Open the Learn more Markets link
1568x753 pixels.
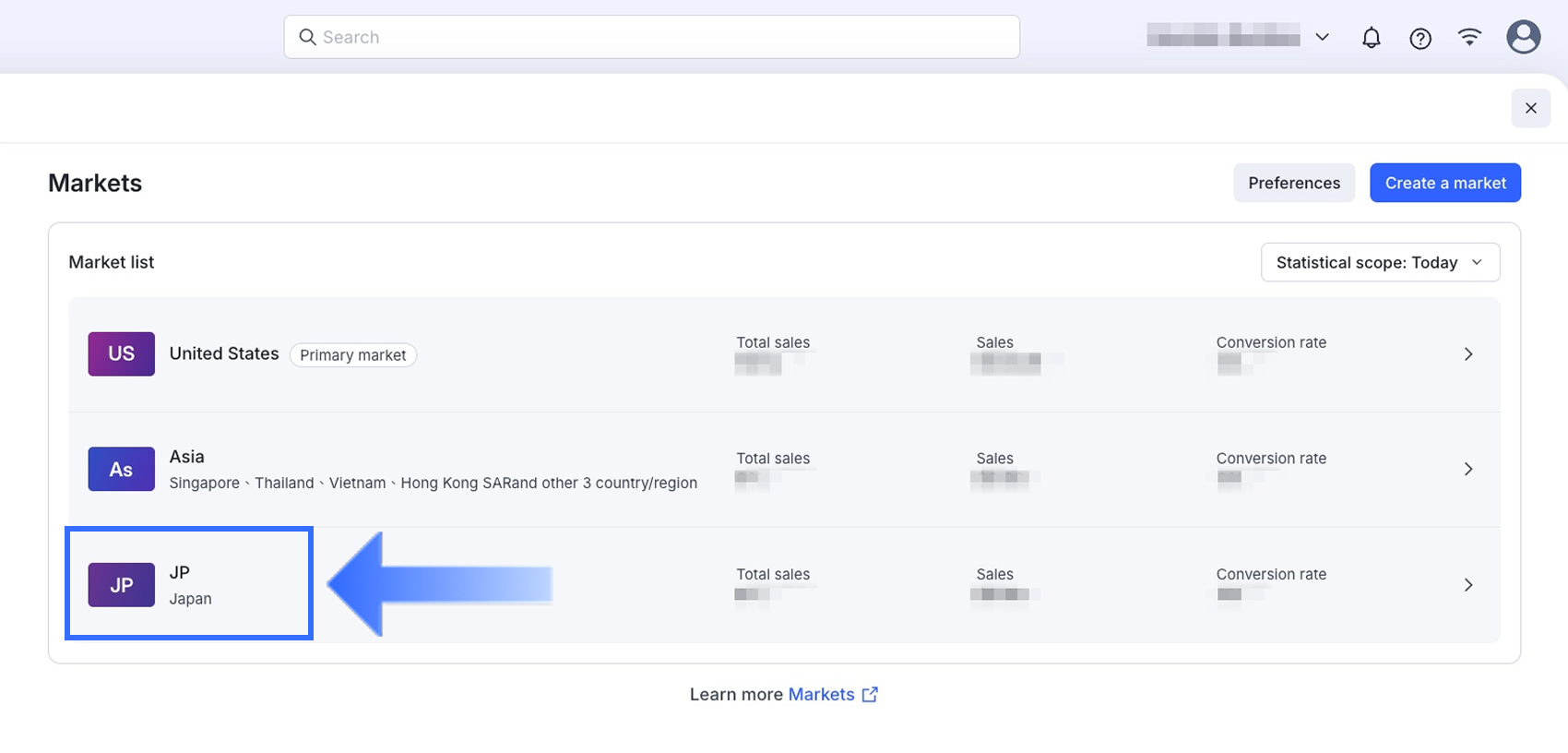tap(821, 695)
